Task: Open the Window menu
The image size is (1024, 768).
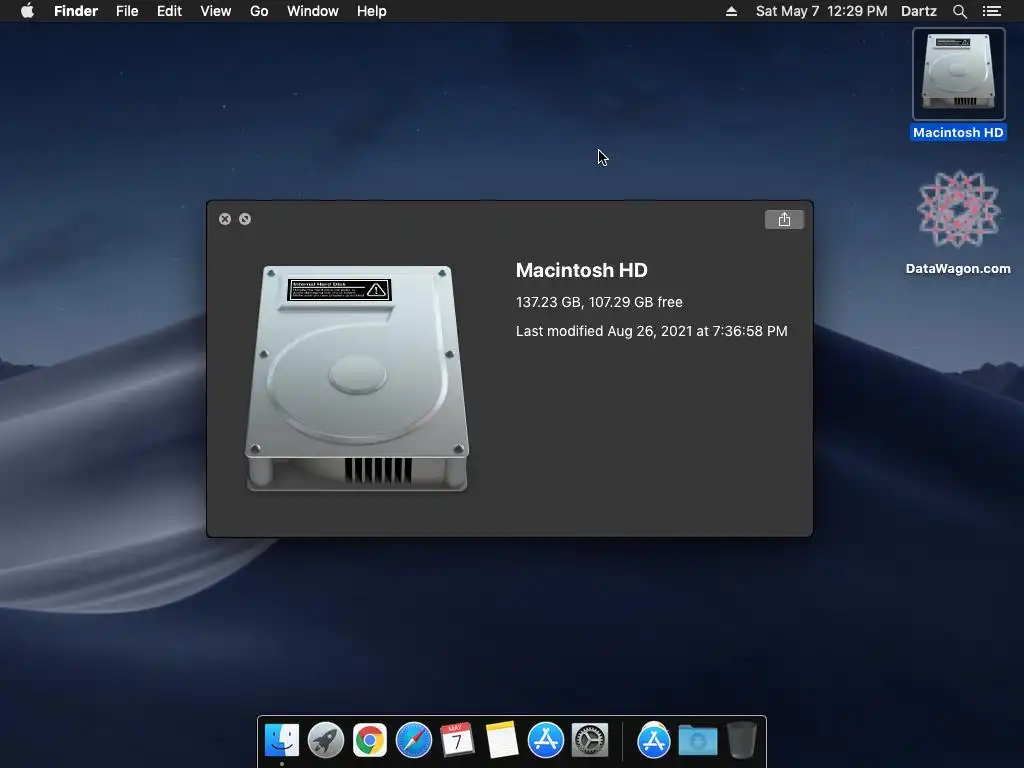Action: (x=313, y=11)
